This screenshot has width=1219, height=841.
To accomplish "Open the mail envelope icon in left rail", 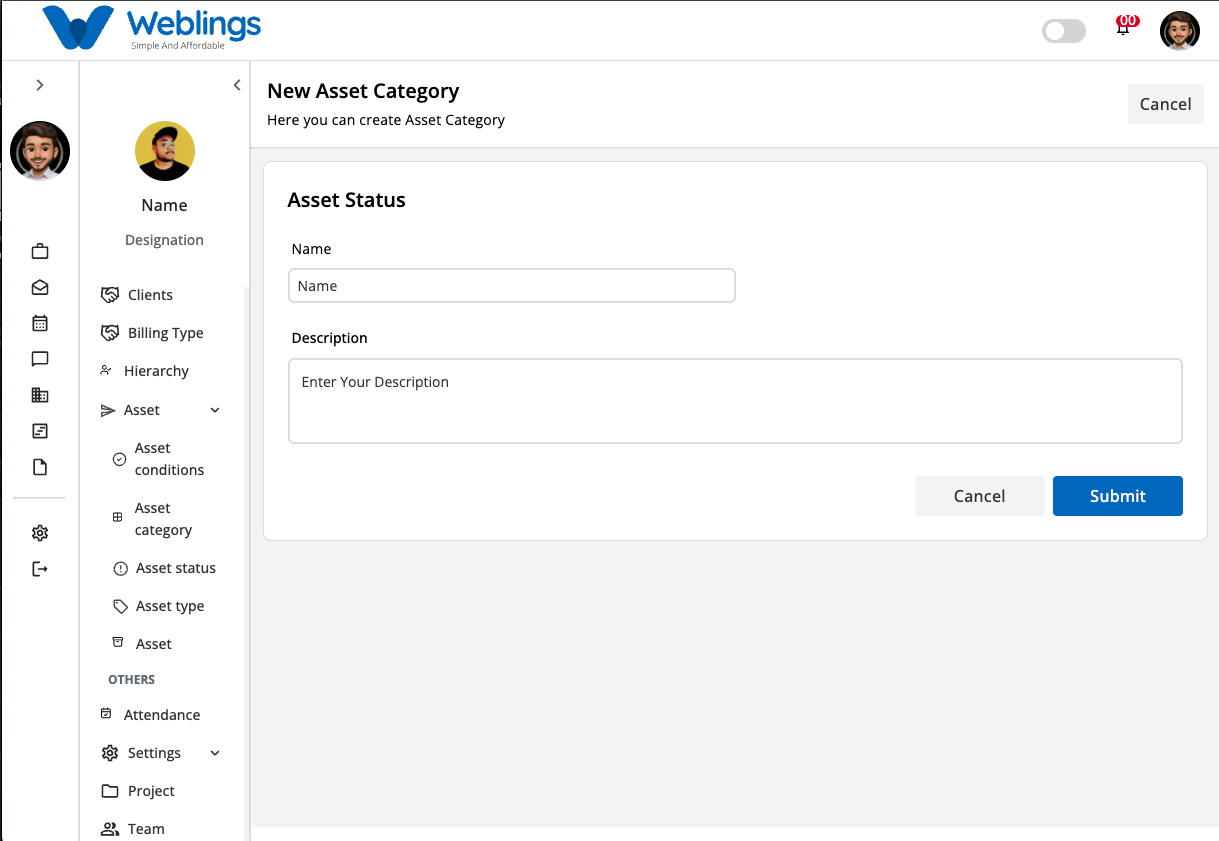I will (40, 287).
